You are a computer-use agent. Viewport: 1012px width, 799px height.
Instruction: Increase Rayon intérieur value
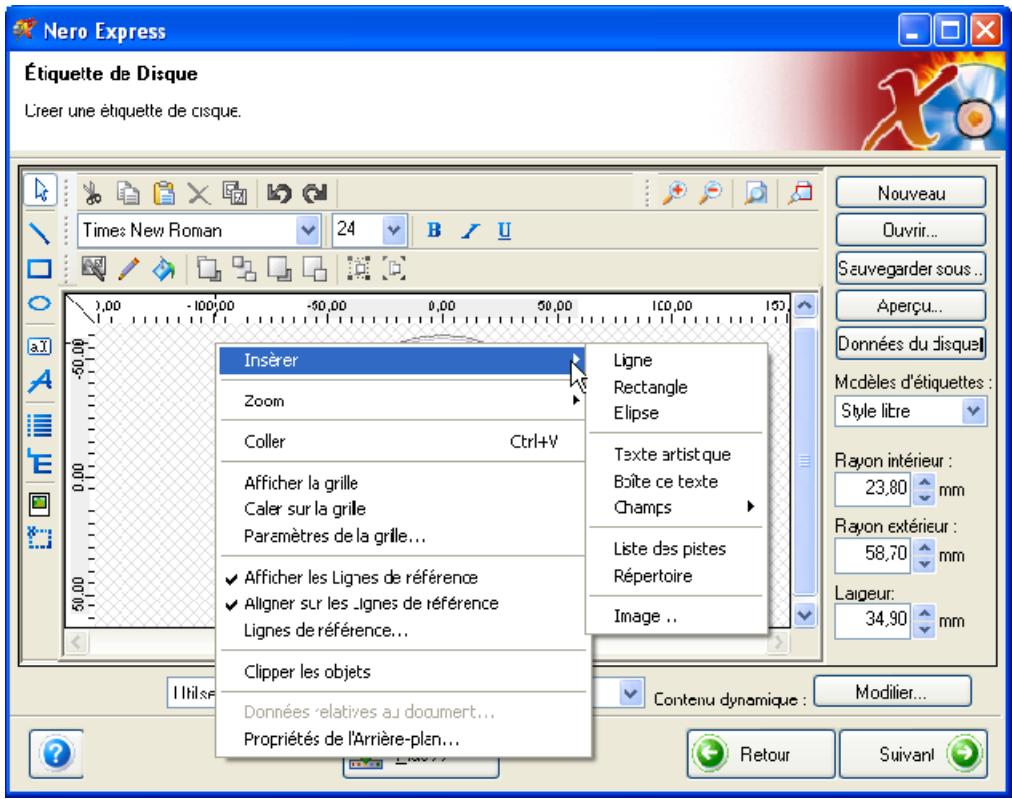click(925, 482)
